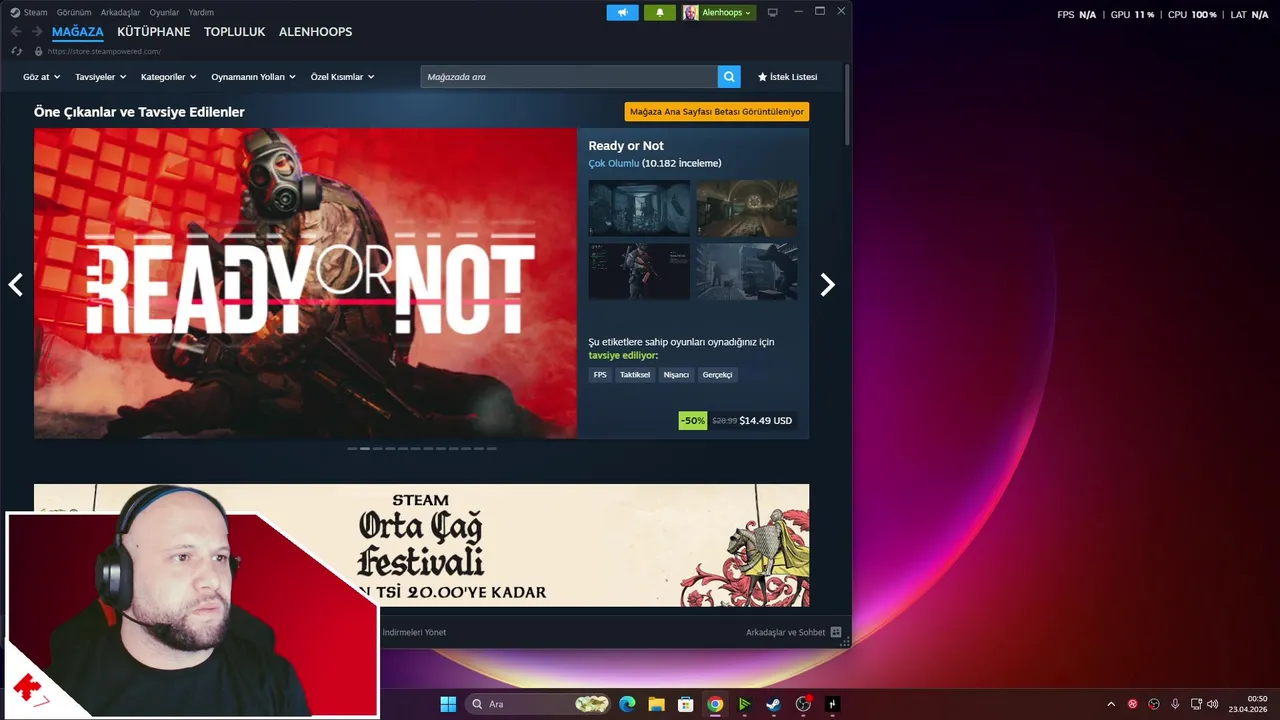Viewport: 1280px width, 720px height.
Task: Expand the Tavsiyeler dropdown
Action: (x=100, y=77)
